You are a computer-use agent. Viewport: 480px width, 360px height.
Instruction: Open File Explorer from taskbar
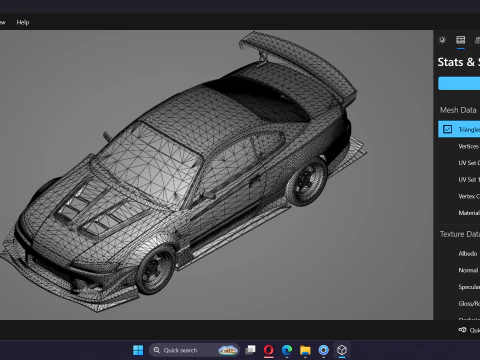pos(305,350)
